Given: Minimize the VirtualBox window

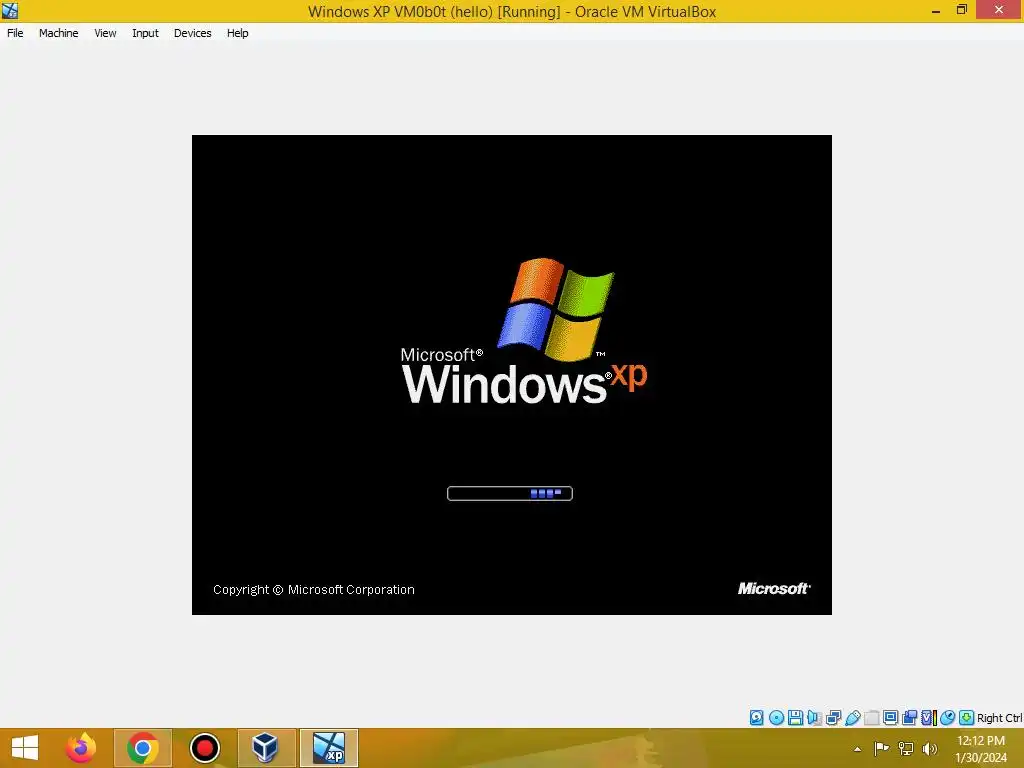Looking at the screenshot, I should (x=936, y=11).
